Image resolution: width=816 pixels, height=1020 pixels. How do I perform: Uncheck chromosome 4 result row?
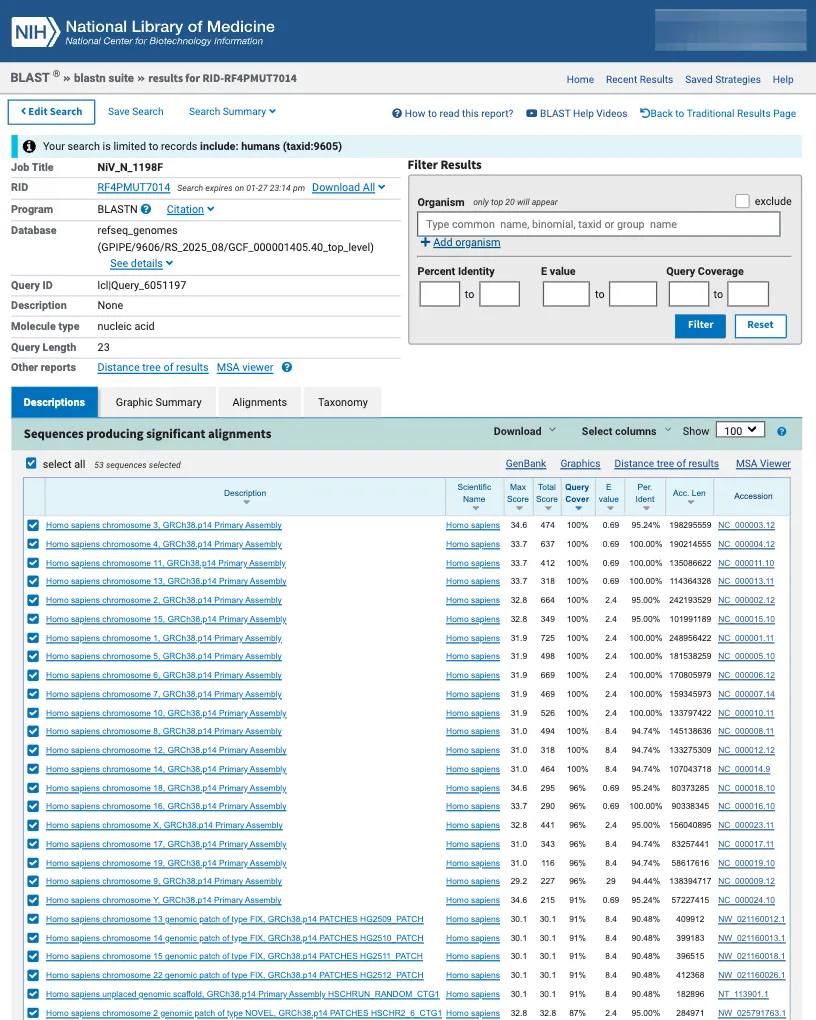coord(33,544)
